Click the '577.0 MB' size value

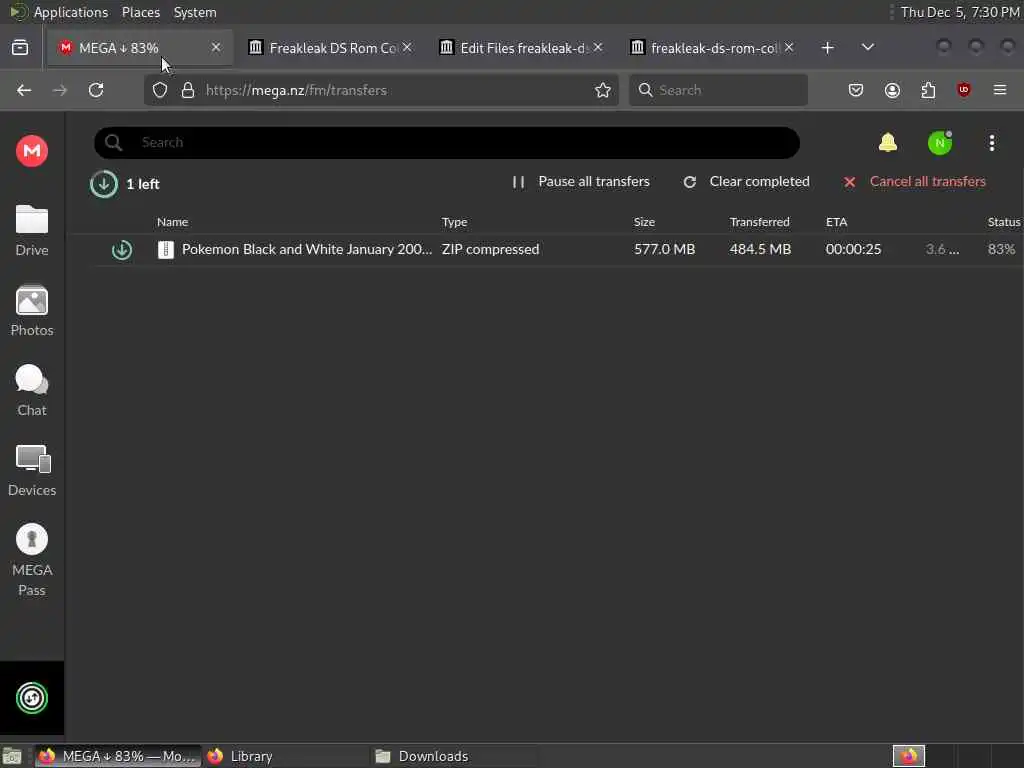[664, 249]
